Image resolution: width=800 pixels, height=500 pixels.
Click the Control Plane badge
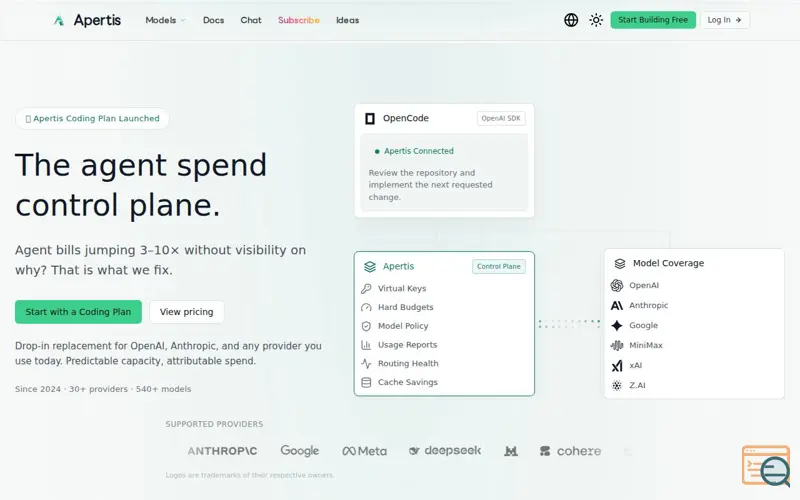(x=498, y=266)
